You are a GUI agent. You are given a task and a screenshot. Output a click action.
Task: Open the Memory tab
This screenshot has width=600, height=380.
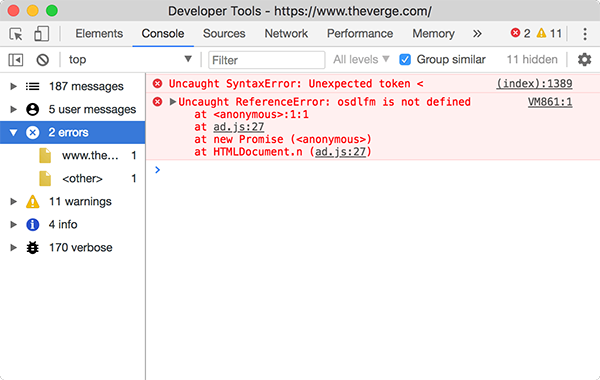(433, 34)
